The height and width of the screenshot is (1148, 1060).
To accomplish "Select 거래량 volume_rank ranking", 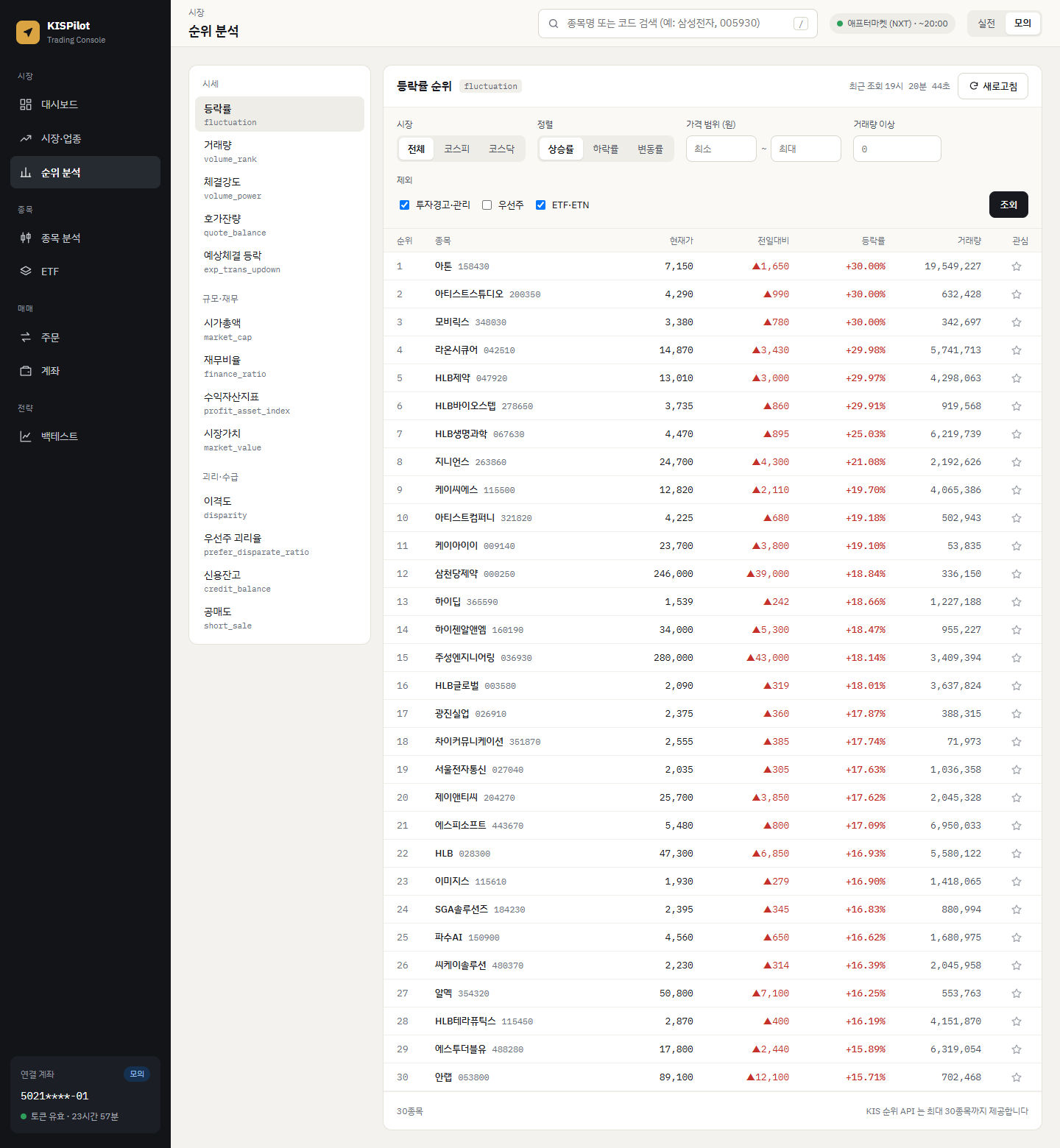I will (x=280, y=151).
